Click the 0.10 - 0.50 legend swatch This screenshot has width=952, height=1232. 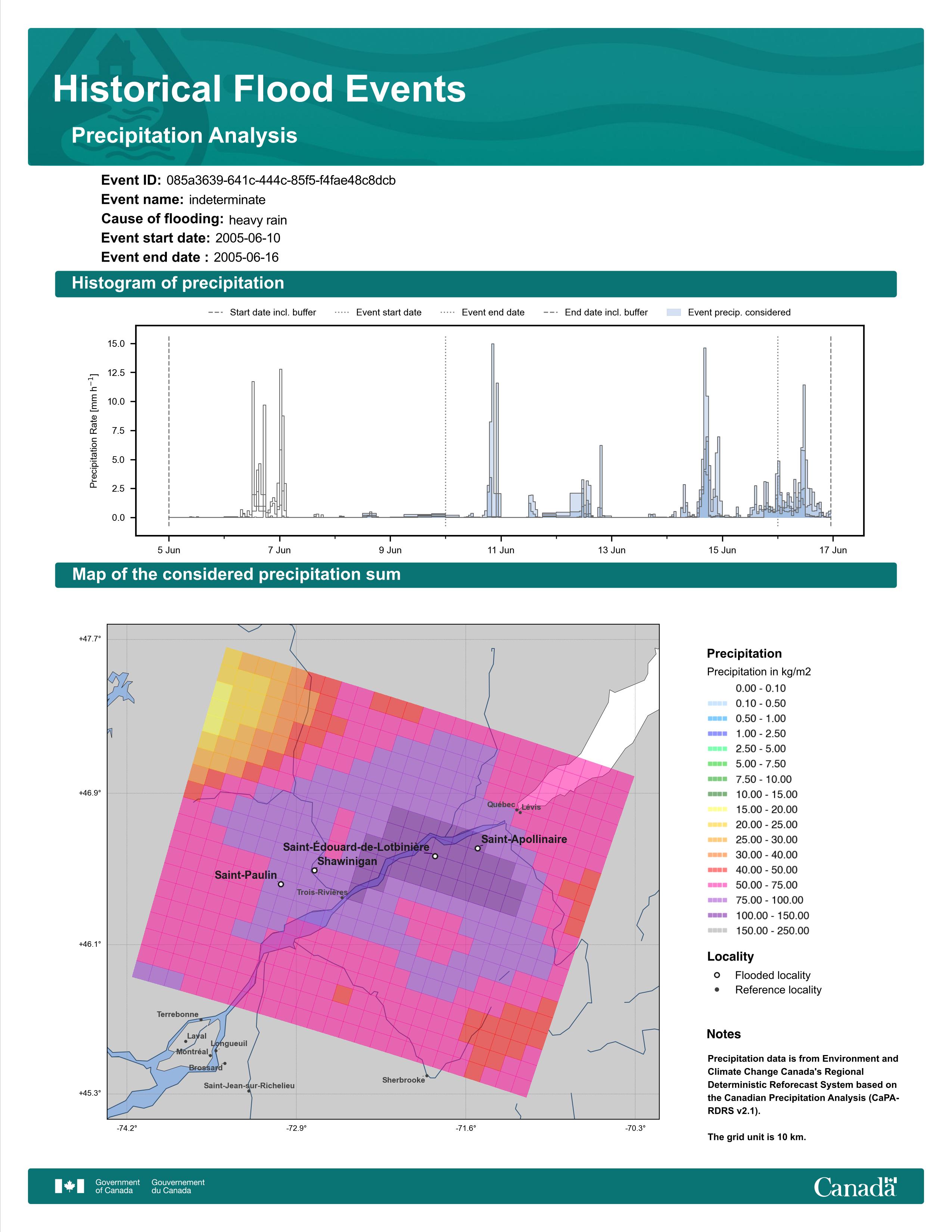pyautogui.click(x=717, y=703)
